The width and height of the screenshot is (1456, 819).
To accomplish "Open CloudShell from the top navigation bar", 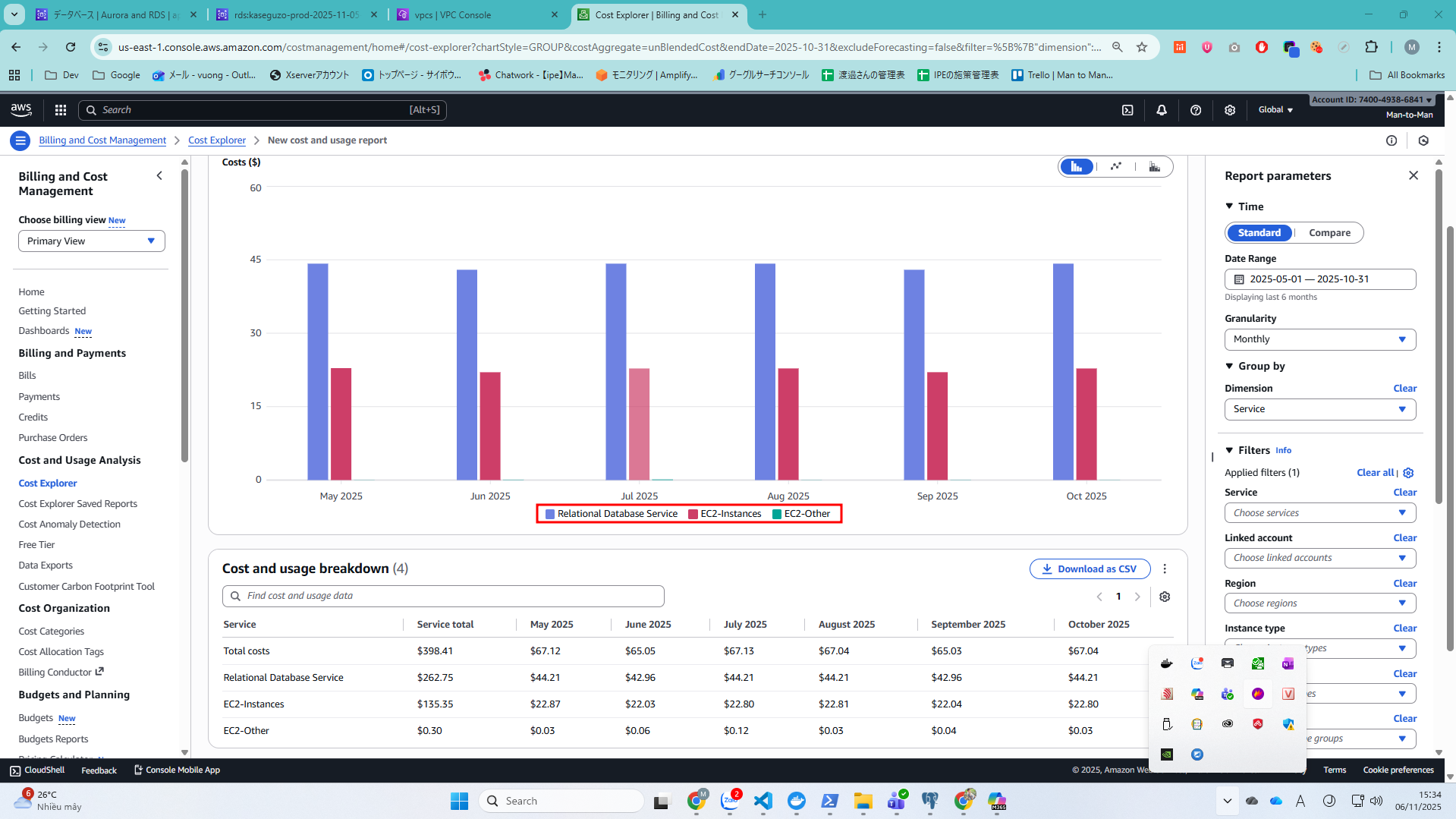I will point(1127,110).
